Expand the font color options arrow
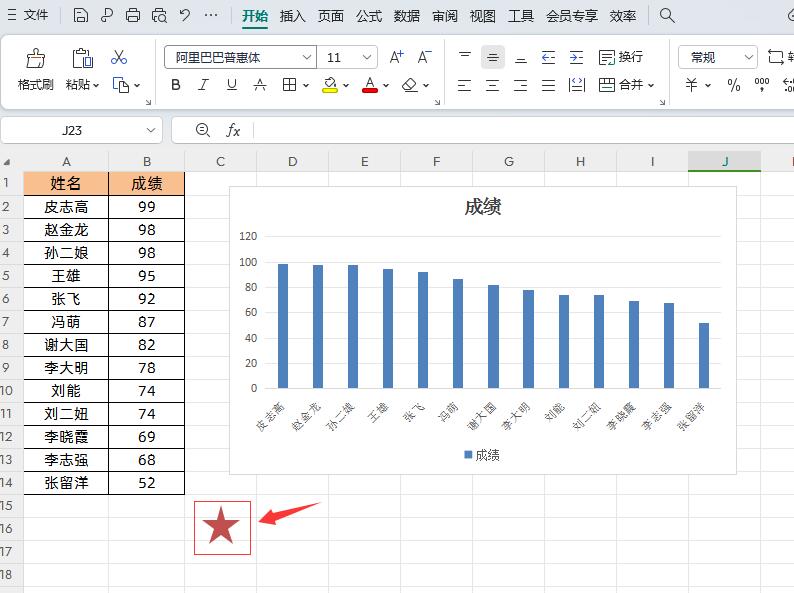 (386, 85)
